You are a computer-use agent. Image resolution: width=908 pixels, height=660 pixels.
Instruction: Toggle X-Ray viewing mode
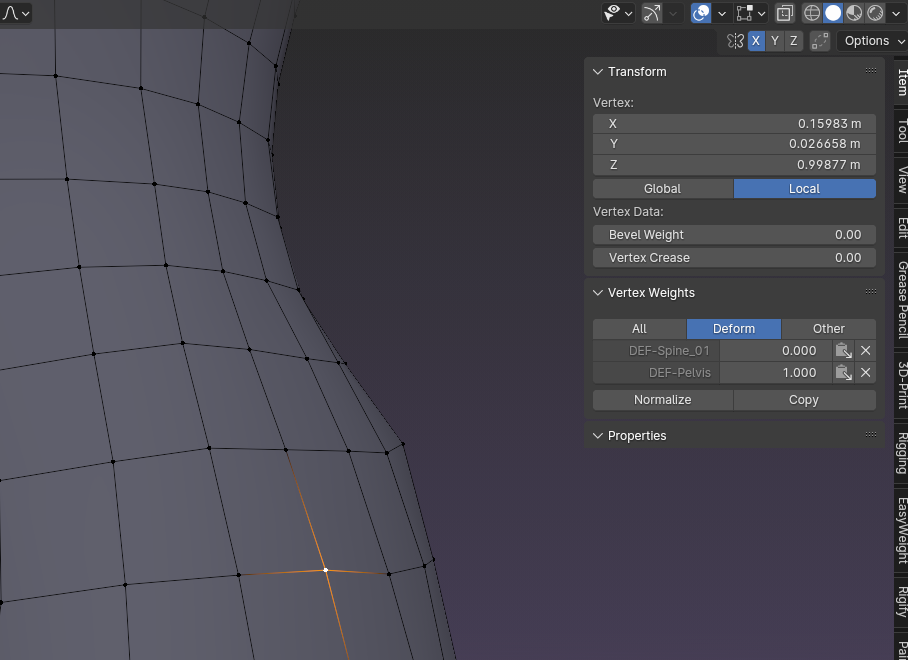coord(785,13)
